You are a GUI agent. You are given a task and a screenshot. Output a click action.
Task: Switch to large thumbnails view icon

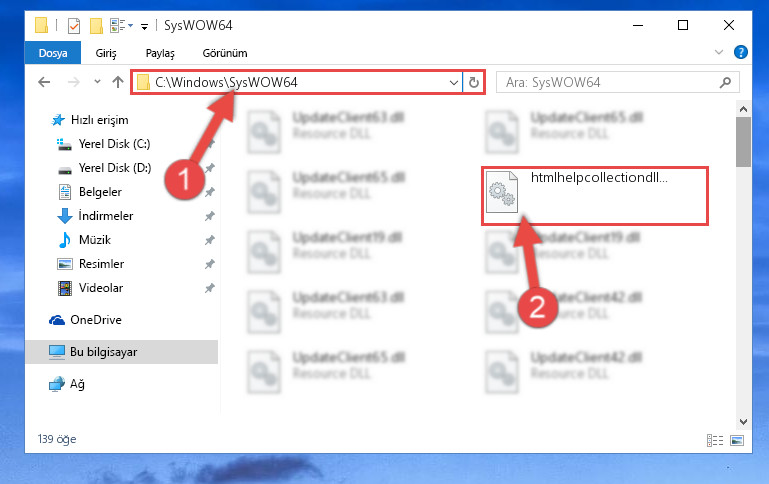[x=737, y=440]
